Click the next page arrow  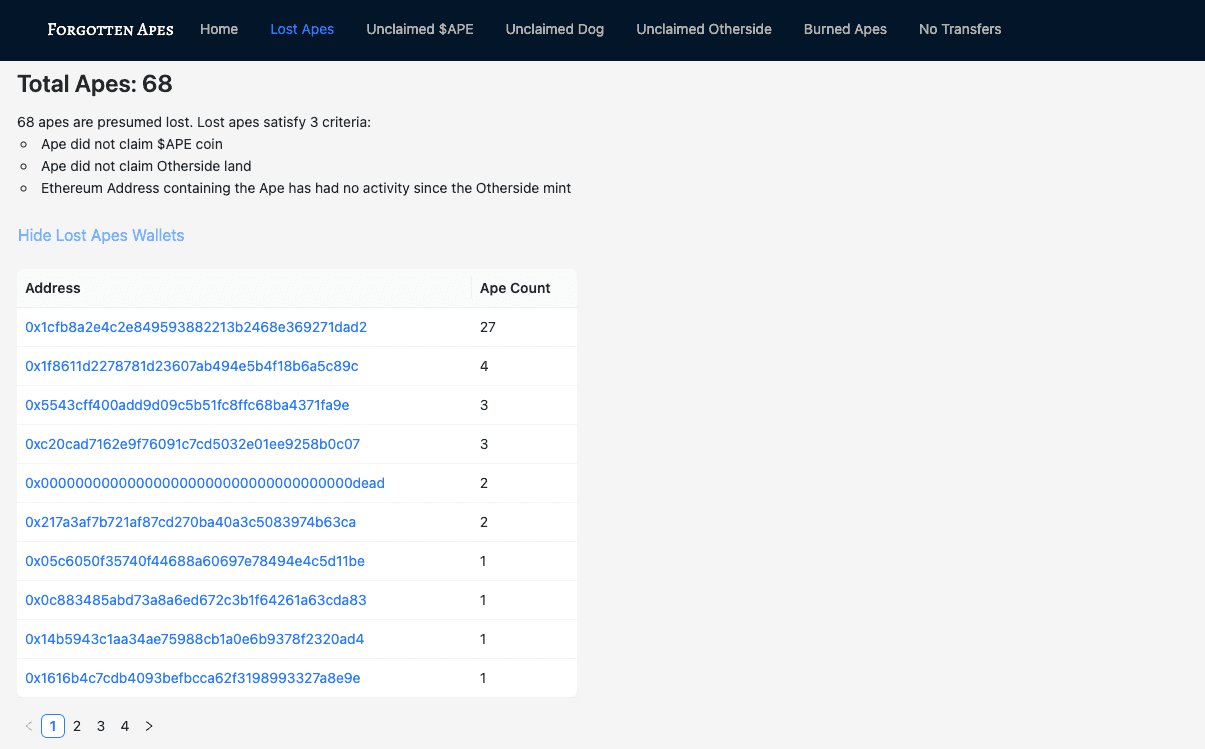click(149, 726)
